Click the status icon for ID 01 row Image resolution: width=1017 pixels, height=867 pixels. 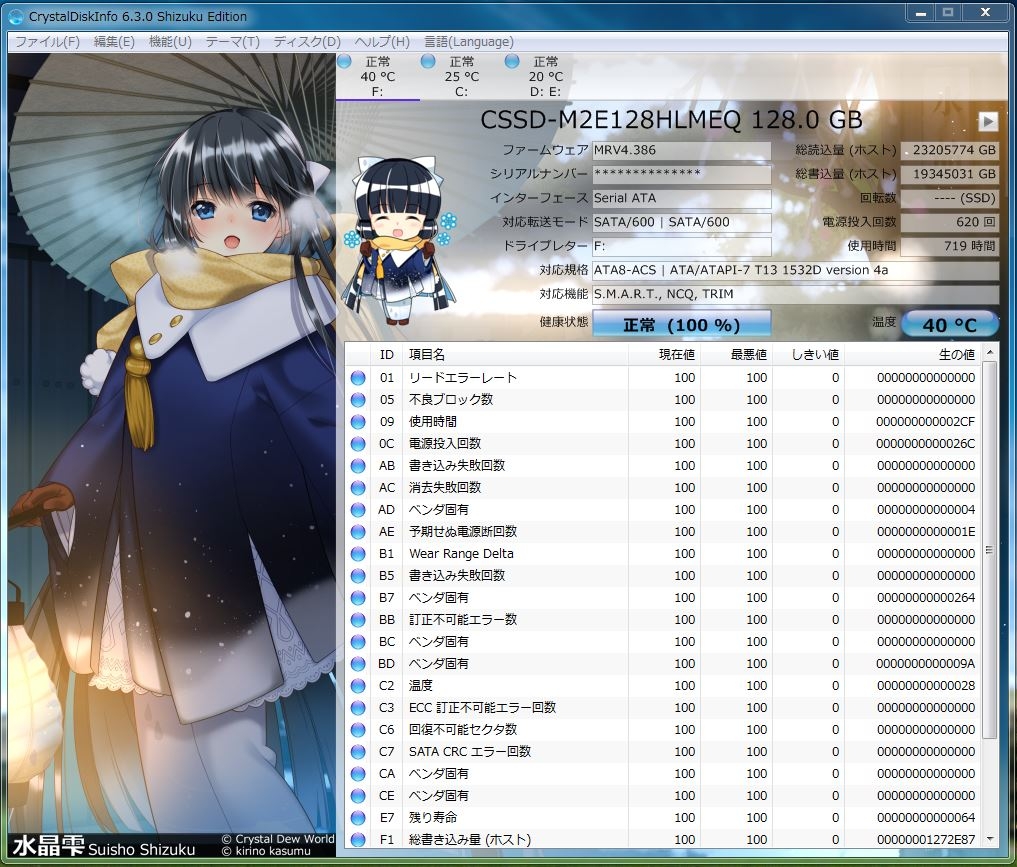tap(358, 378)
